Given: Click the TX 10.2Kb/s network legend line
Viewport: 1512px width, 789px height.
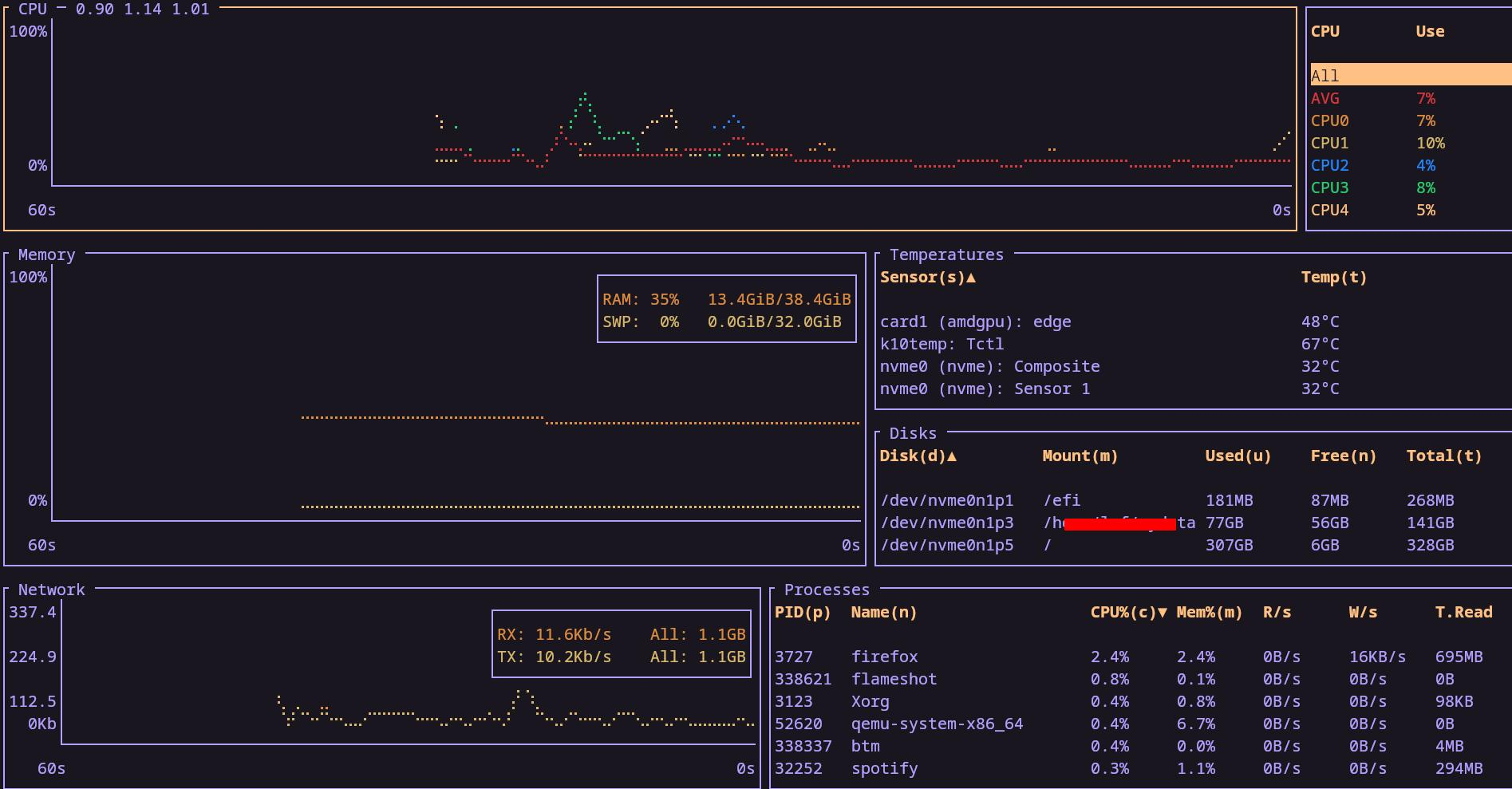Looking at the screenshot, I should coord(621,657).
